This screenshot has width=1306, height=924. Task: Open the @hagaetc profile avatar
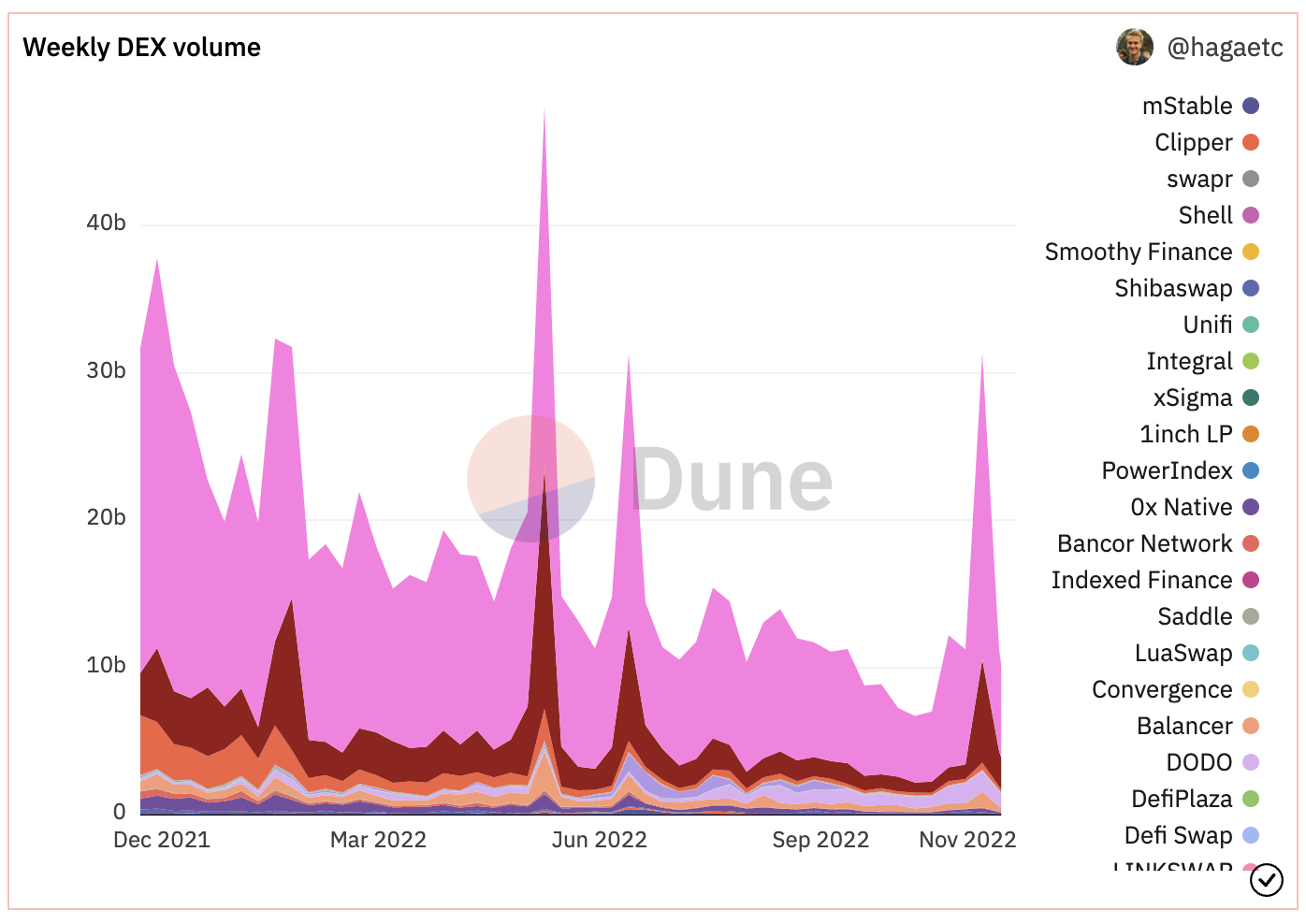click(1134, 47)
